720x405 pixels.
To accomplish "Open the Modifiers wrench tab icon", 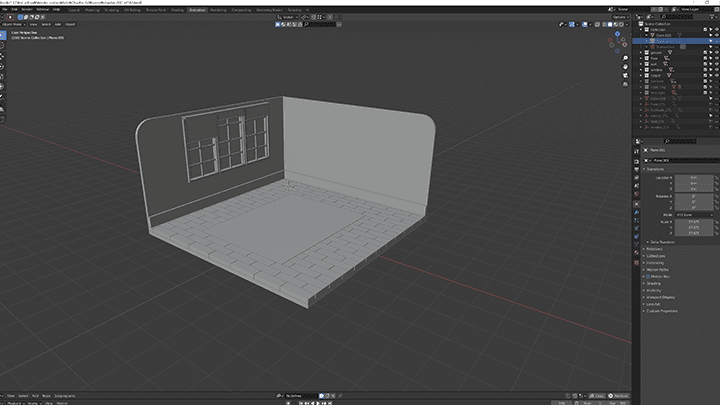I will tap(636, 212).
